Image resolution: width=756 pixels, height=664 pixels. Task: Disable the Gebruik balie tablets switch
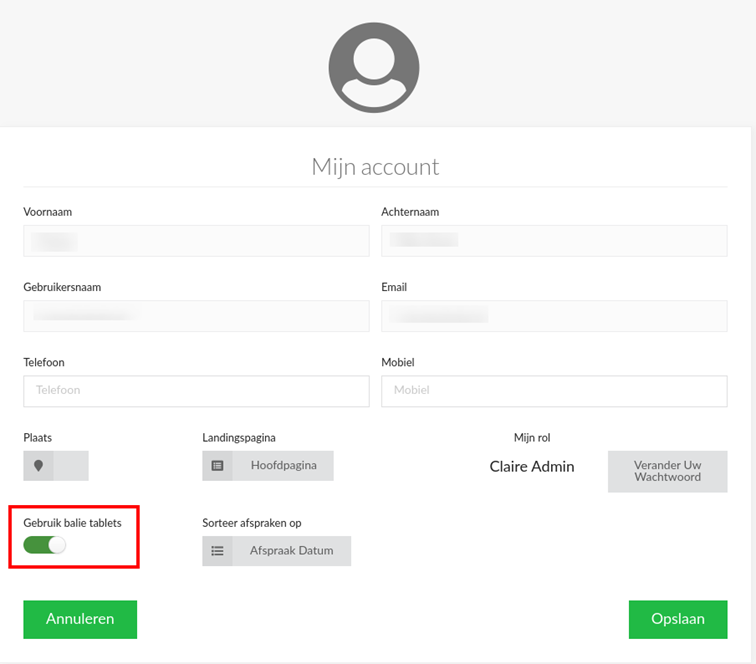[x=44, y=545]
